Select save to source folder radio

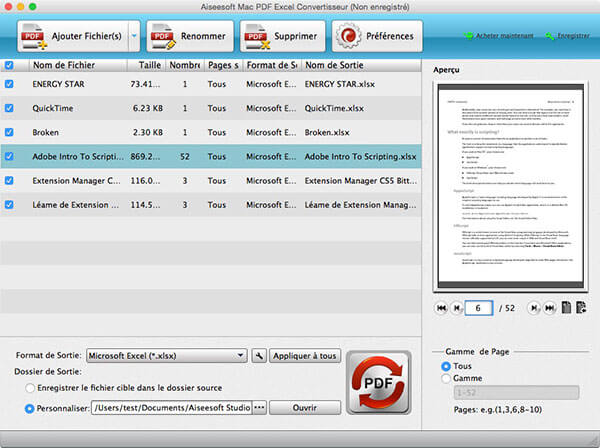click(x=30, y=388)
